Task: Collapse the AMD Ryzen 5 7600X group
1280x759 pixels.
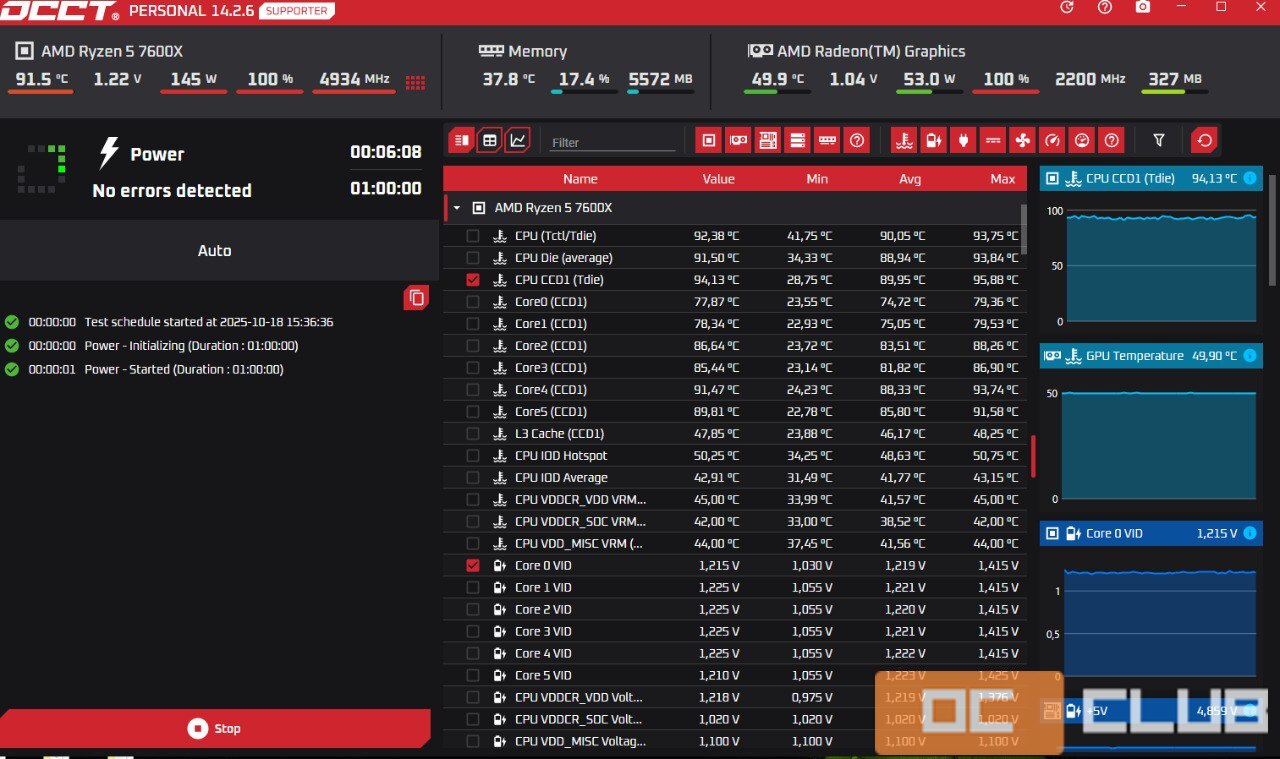Action: (457, 208)
